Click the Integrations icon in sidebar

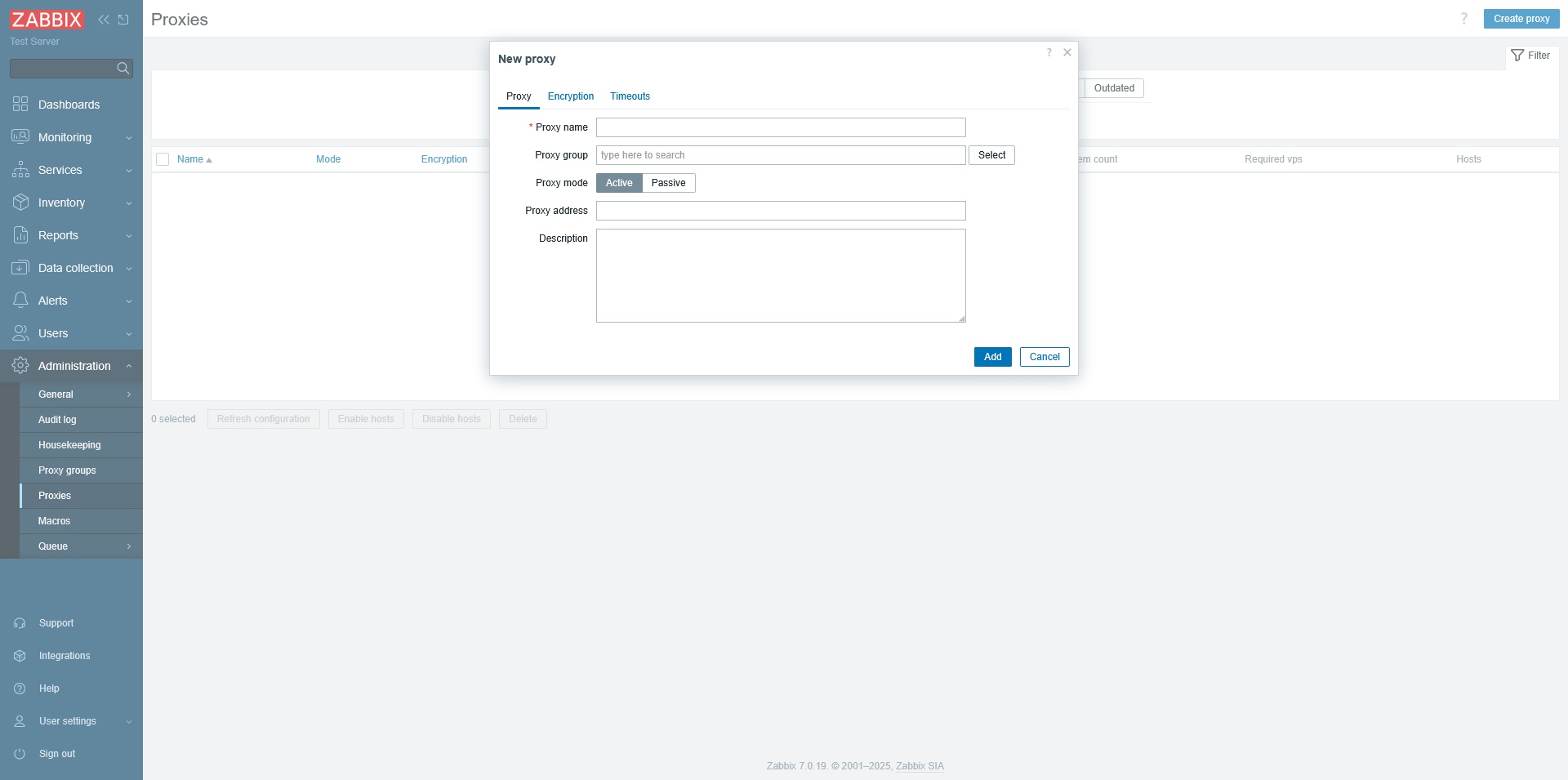[20, 656]
